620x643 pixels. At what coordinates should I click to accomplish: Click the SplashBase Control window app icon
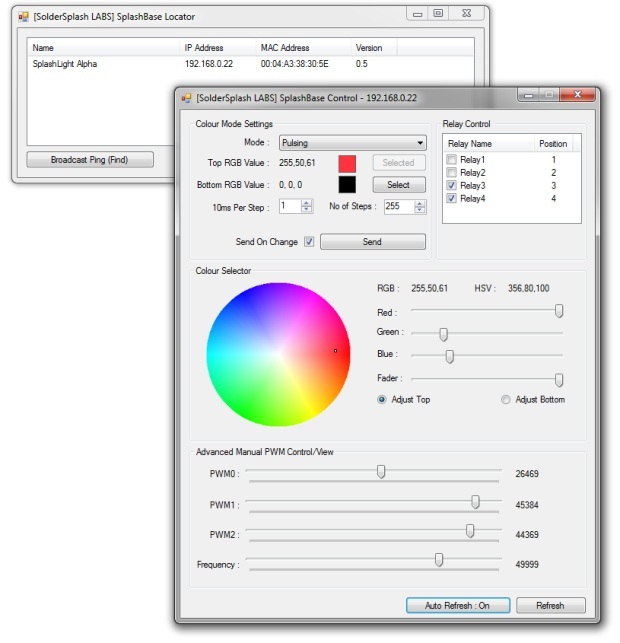coord(187,98)
